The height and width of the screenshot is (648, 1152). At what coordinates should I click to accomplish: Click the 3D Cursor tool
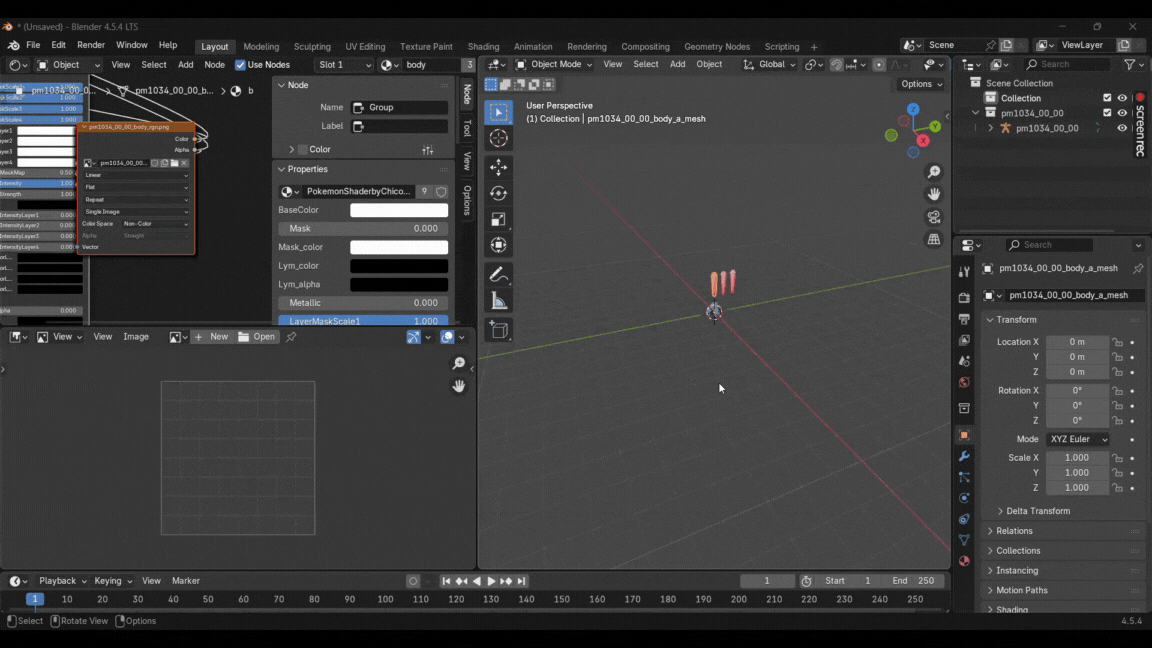click(499, 139)
